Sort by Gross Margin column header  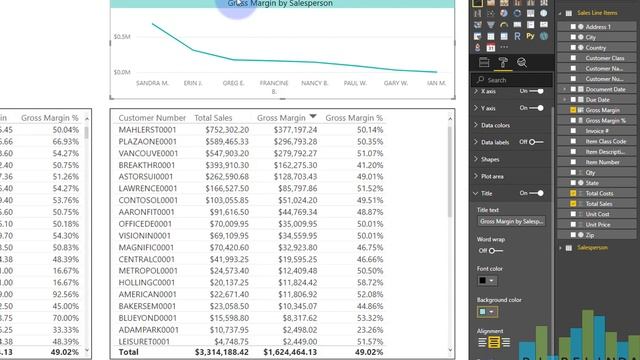tap(281, 118)
